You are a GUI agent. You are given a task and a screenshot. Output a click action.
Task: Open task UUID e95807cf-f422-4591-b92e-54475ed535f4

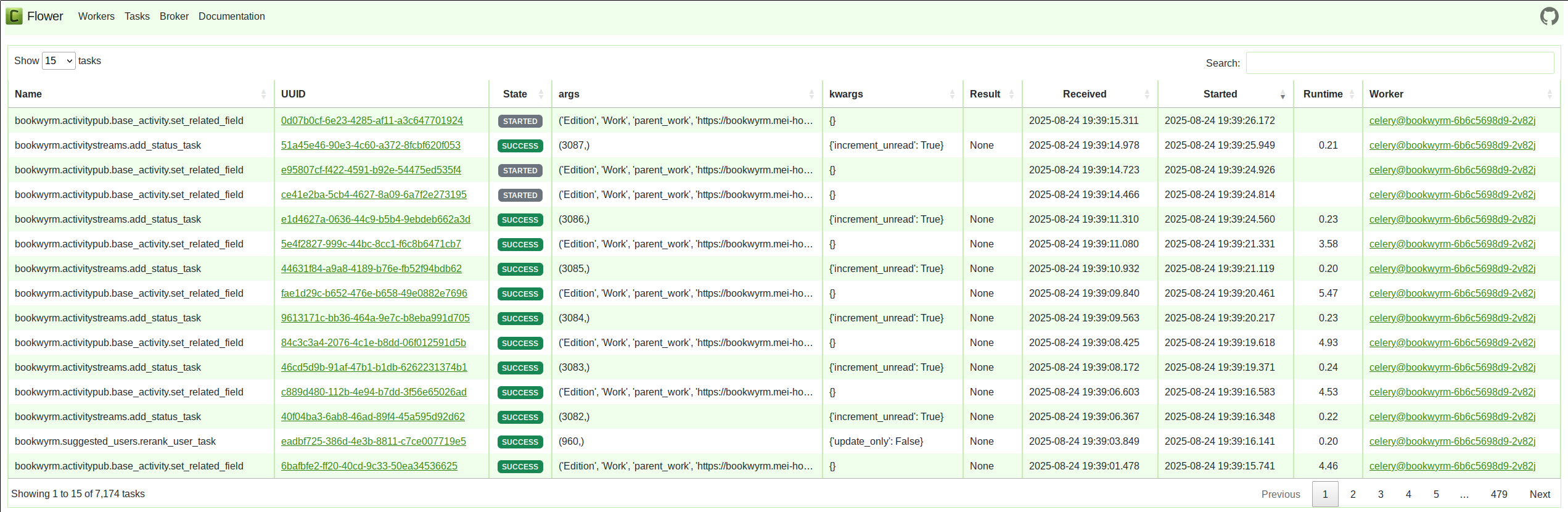(x=371, y=170)
